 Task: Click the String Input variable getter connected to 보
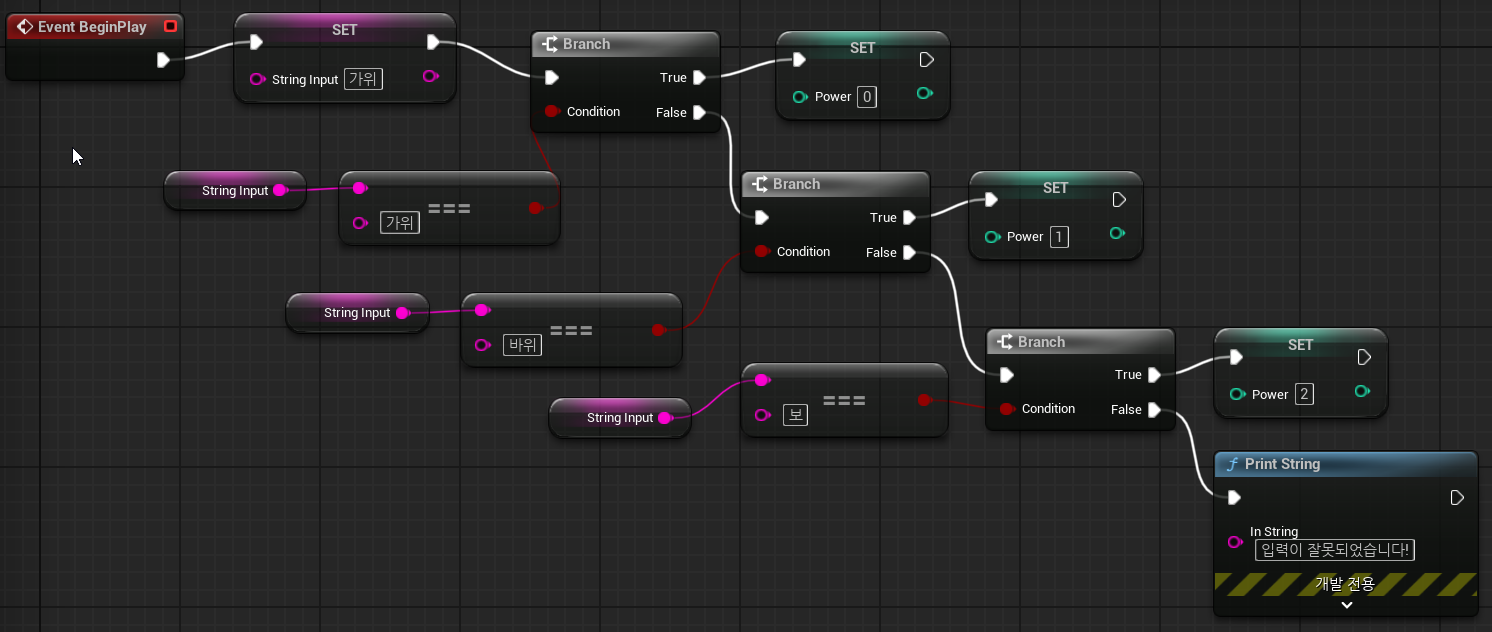coord(620,418)
